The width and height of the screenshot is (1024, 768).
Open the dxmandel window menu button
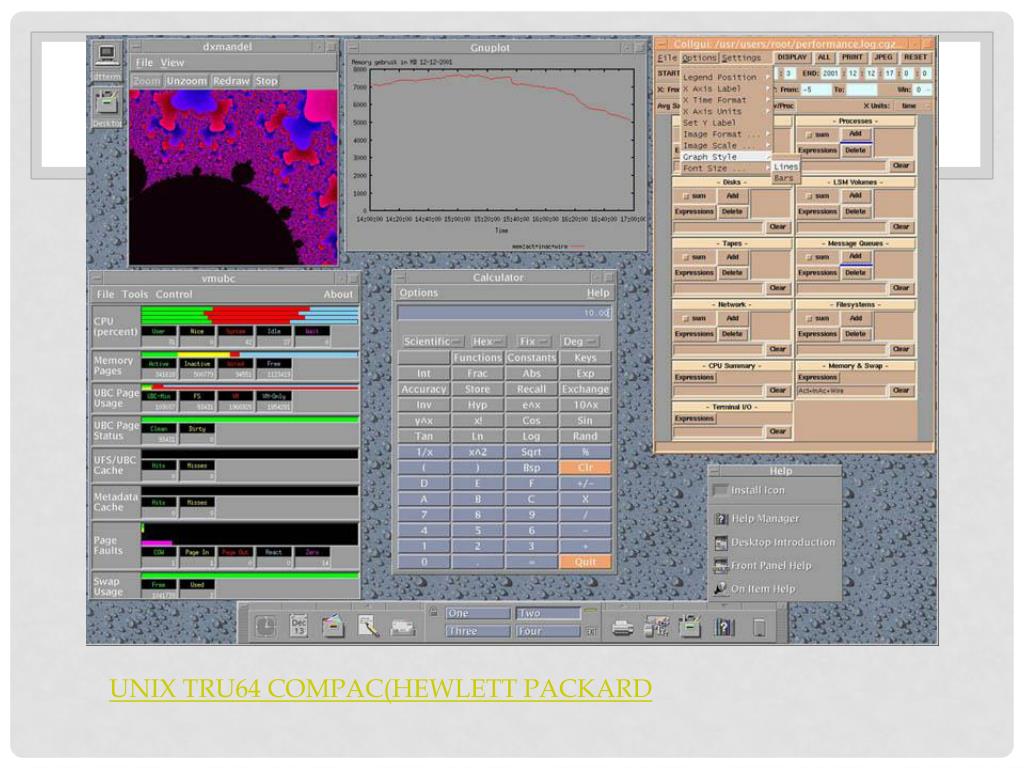pyautogui.click(x=136, y=47)
